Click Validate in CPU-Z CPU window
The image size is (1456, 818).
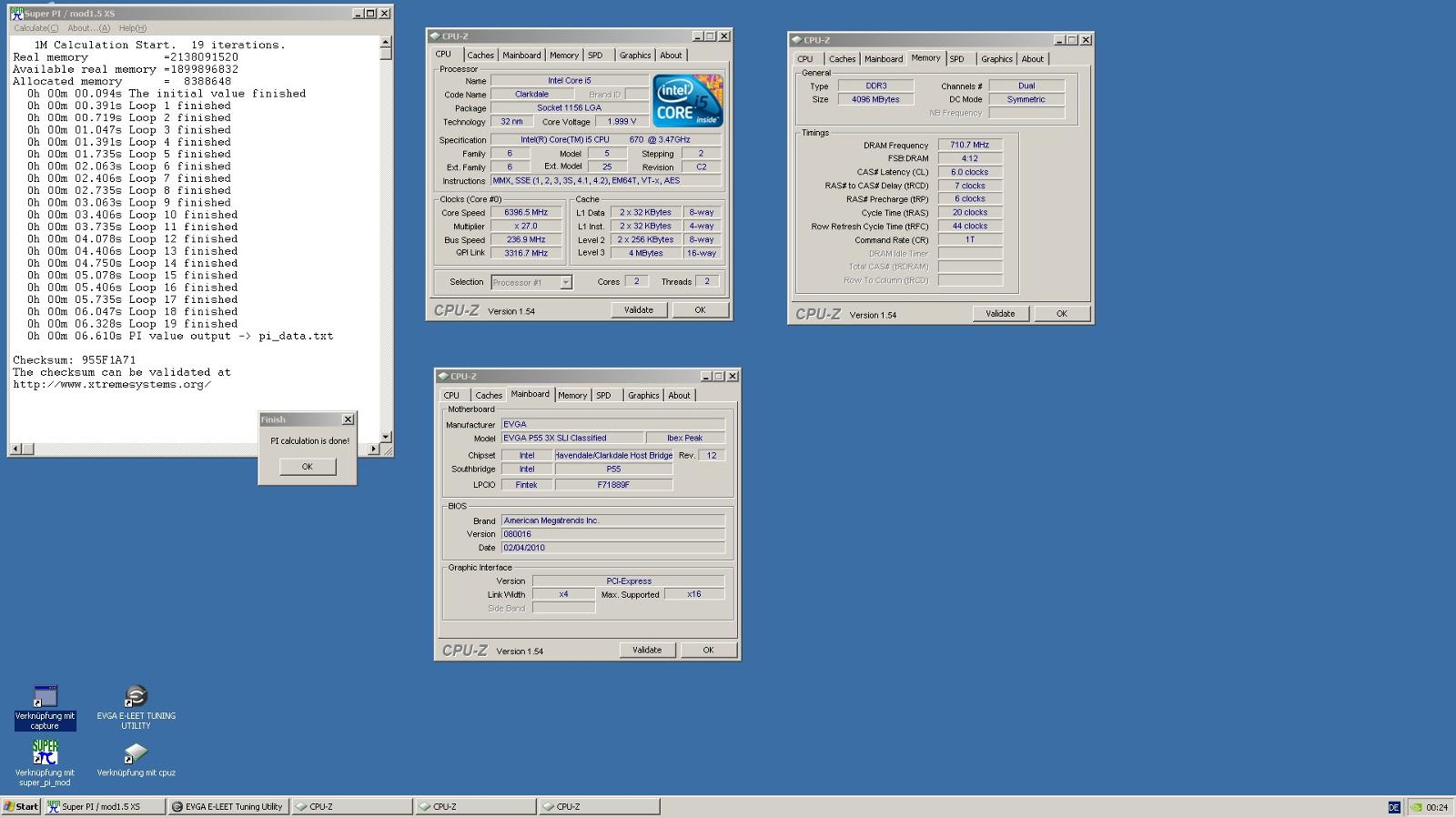click(x=639, y=310)
